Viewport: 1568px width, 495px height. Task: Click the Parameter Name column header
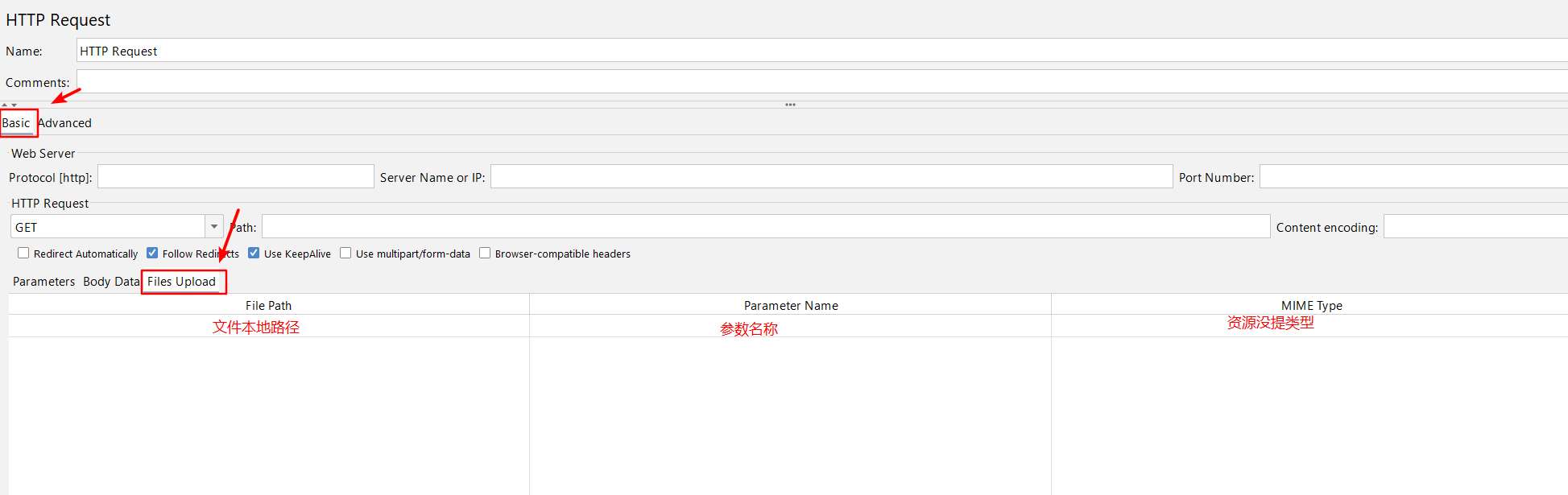[790, 306]
